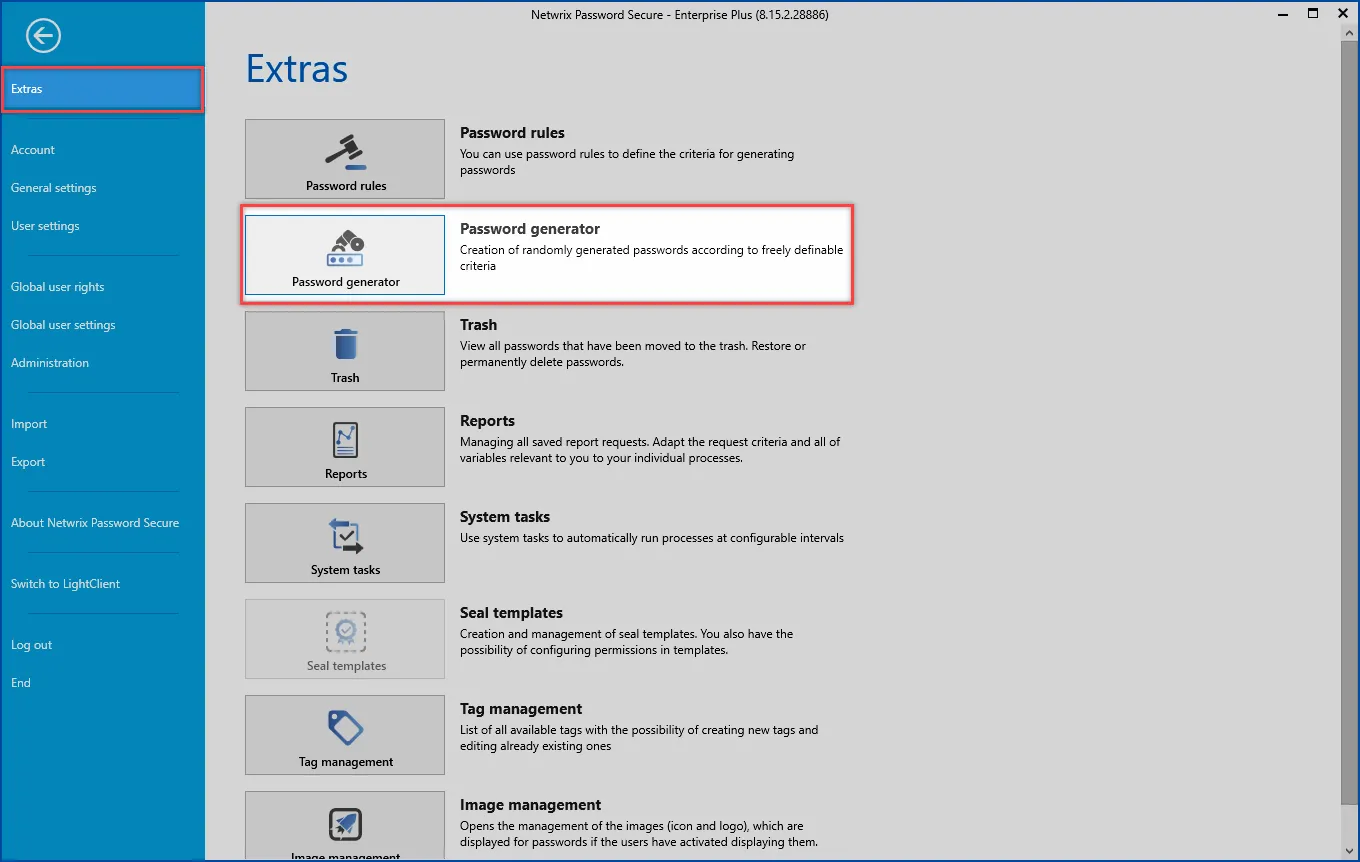The height and width of the screenshot is (862, 1360).
Task: Click the back arrow circle icon
Action: click(43, 37)
